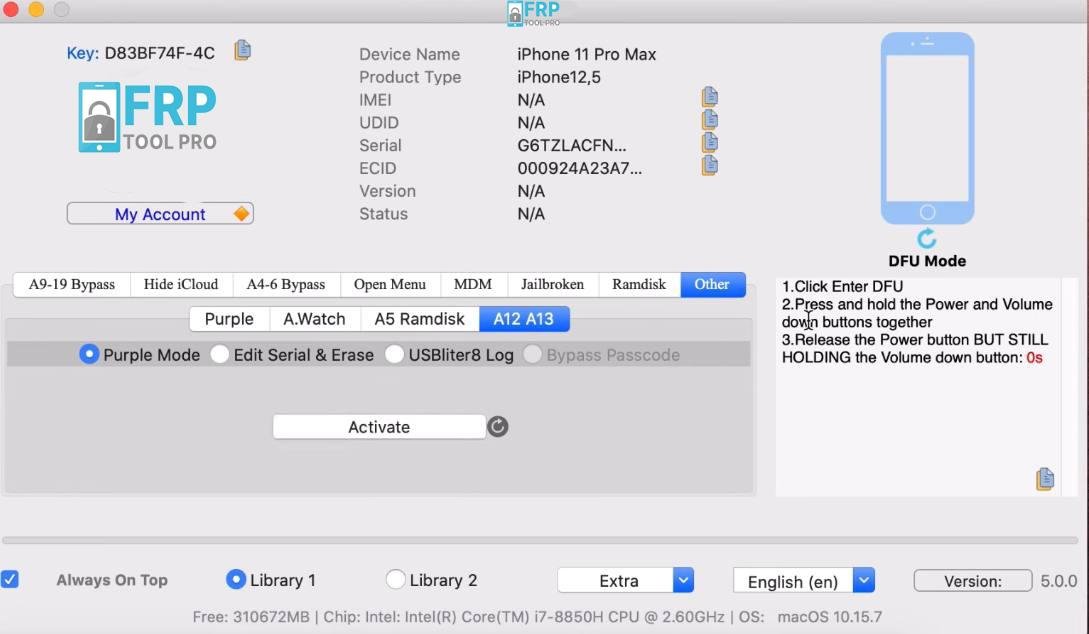Click the DFU instructions log text area
Viewport: 1089px width, 634px height.
click(917, 387)
